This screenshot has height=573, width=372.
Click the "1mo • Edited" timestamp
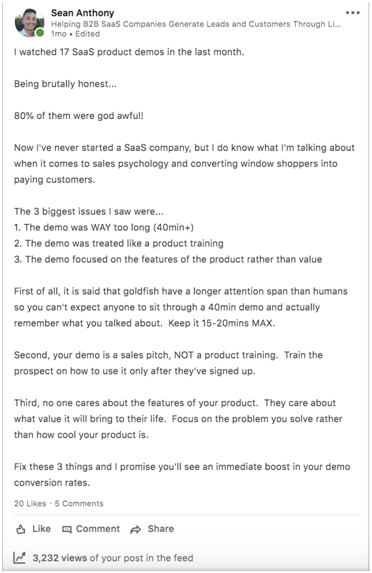click(75, 34)
